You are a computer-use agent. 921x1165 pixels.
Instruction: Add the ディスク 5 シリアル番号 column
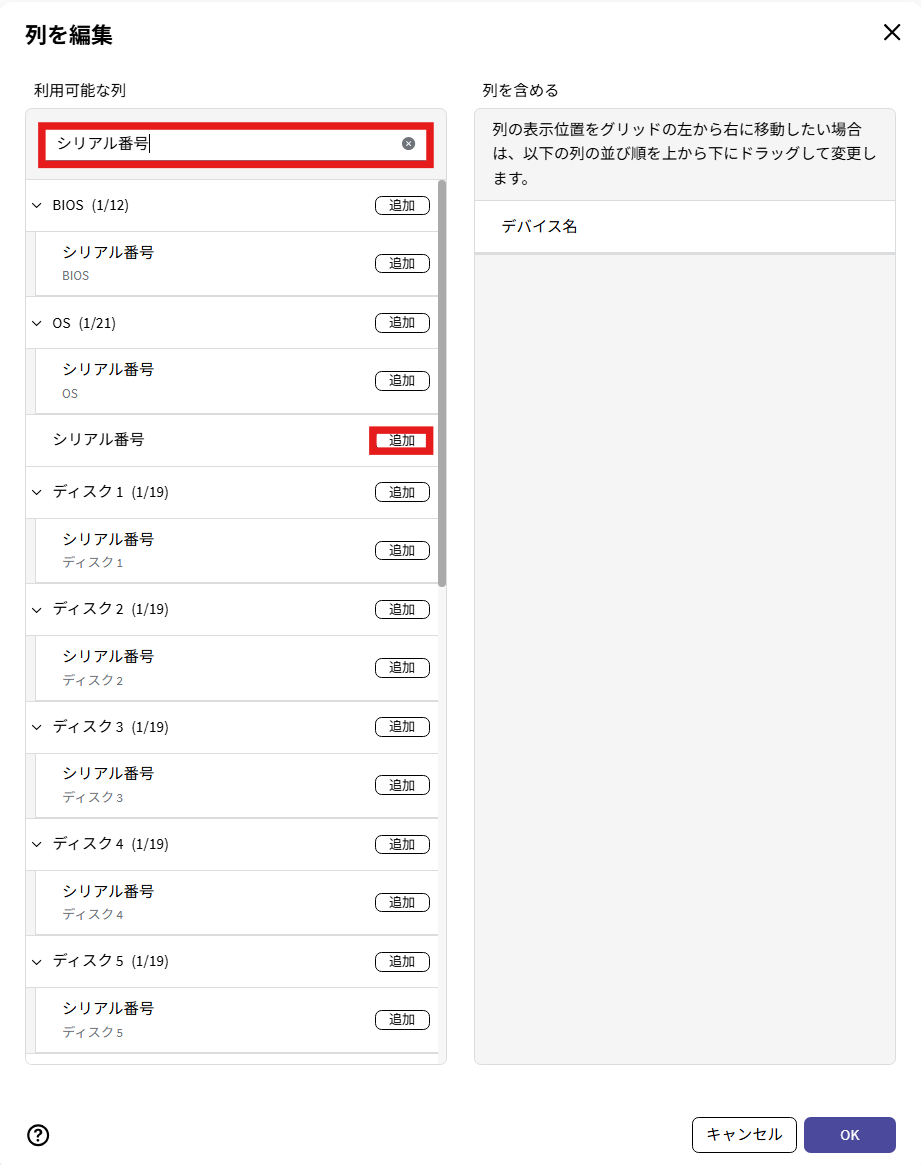coord(402,1020)
